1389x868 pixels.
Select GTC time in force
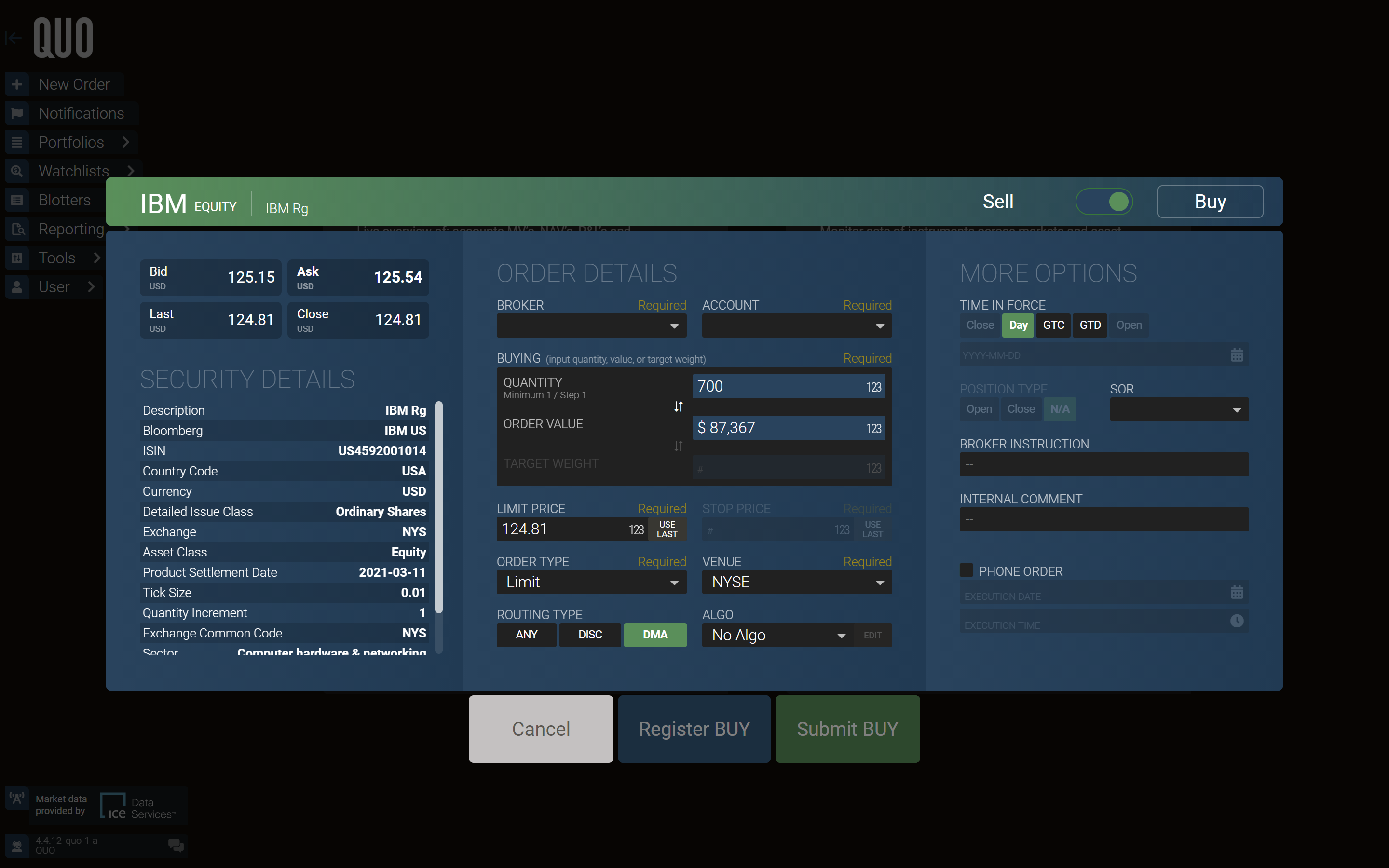pos(1053,325)
